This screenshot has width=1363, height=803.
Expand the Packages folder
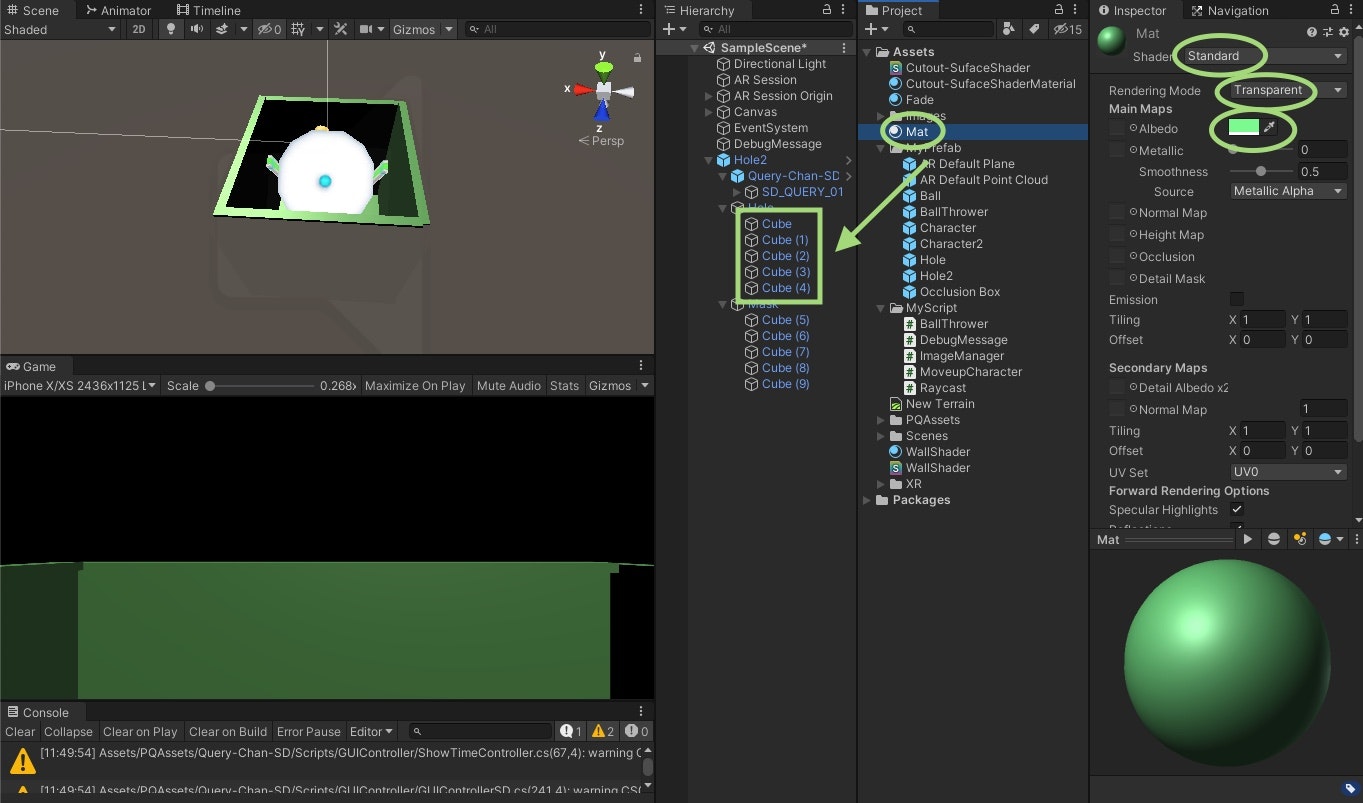click(867, 500)
